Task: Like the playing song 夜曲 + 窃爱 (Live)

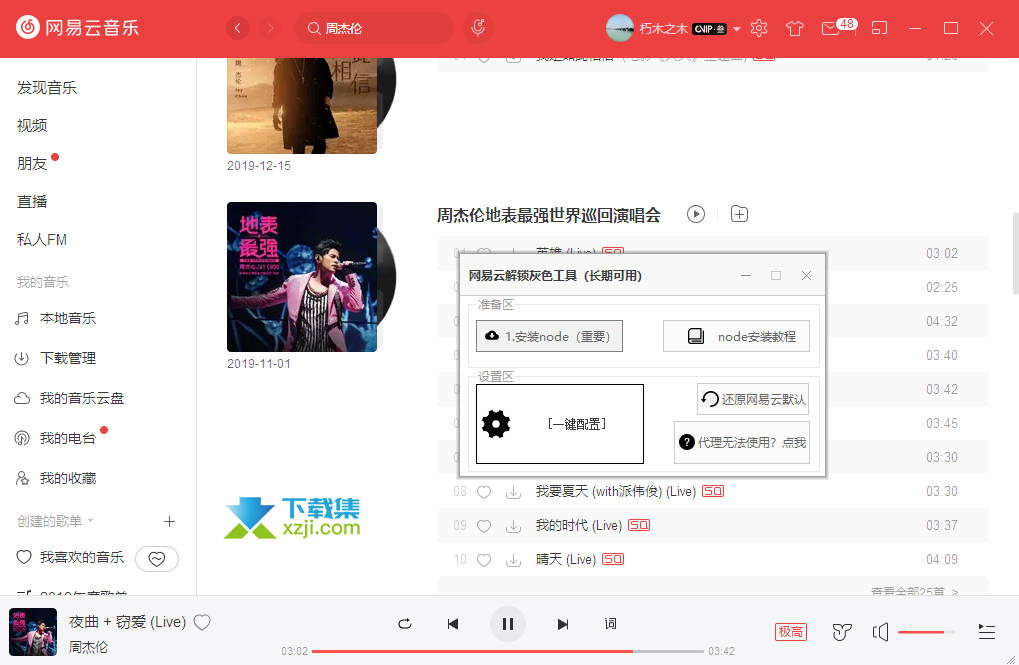Action: 202,622
